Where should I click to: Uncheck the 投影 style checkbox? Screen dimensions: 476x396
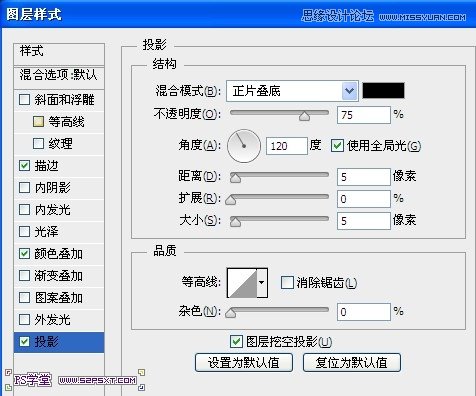point(24,341)
